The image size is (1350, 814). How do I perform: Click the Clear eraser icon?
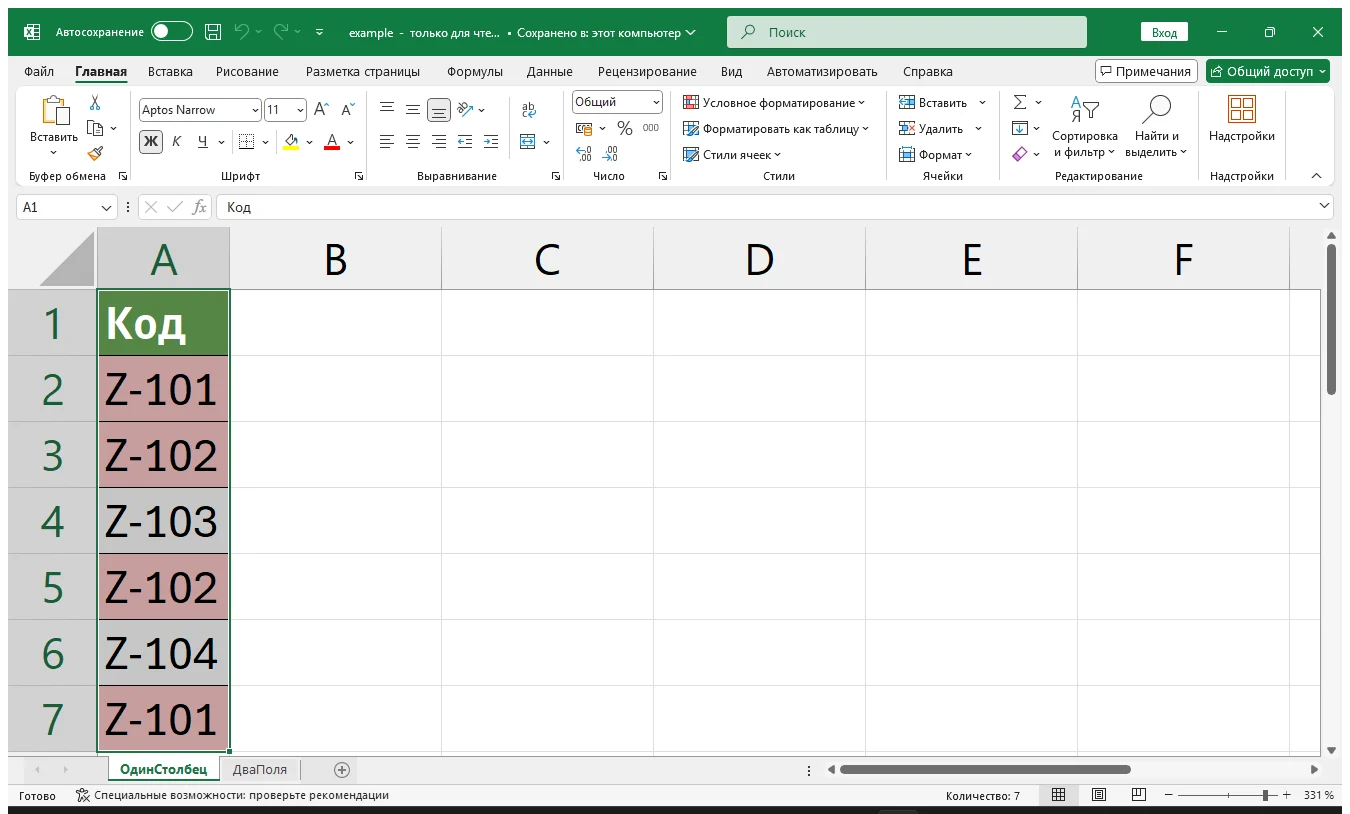click(1020, 154)
